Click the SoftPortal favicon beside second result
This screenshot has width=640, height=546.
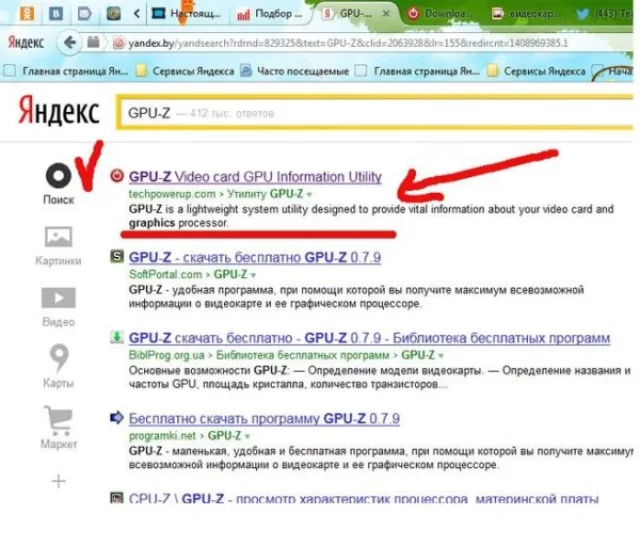coord(117,257)
